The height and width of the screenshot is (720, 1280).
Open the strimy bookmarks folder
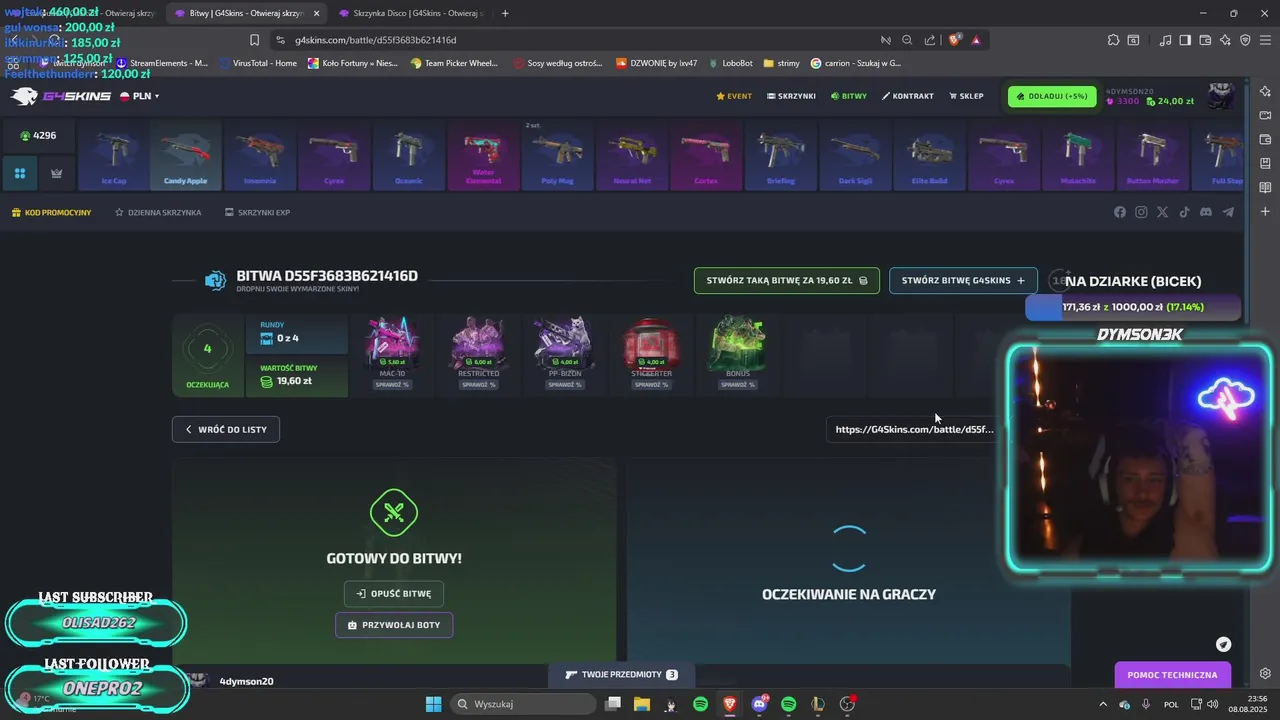click(x=782, y=63)
